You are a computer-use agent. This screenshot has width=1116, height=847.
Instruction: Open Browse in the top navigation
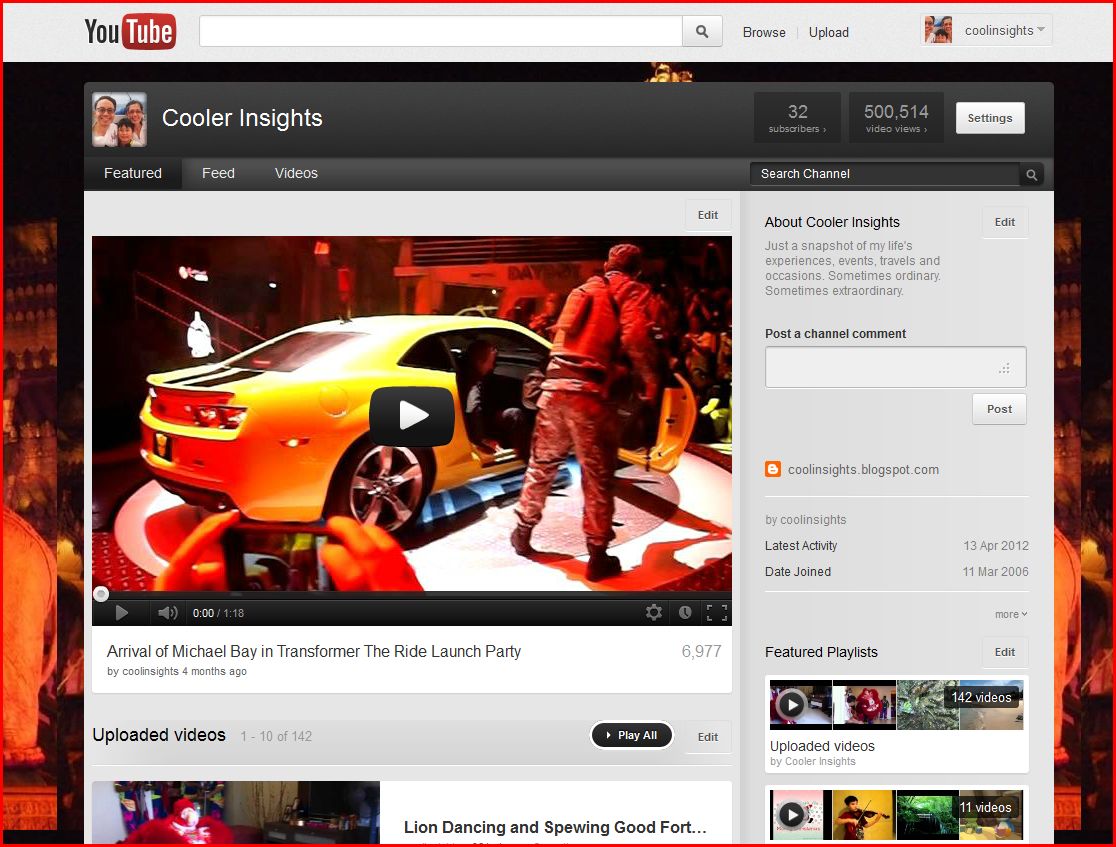pyautogui.click(x=764, y=32)
